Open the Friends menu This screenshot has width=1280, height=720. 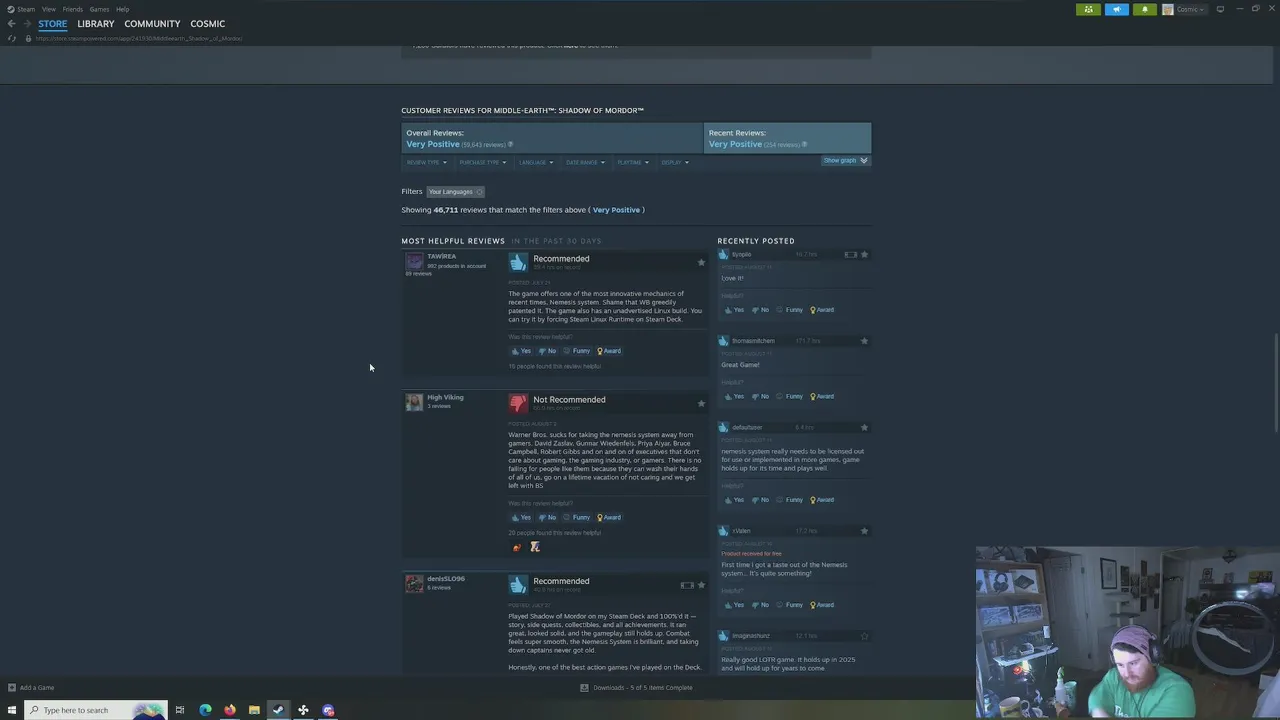click(x=73, y=9)
